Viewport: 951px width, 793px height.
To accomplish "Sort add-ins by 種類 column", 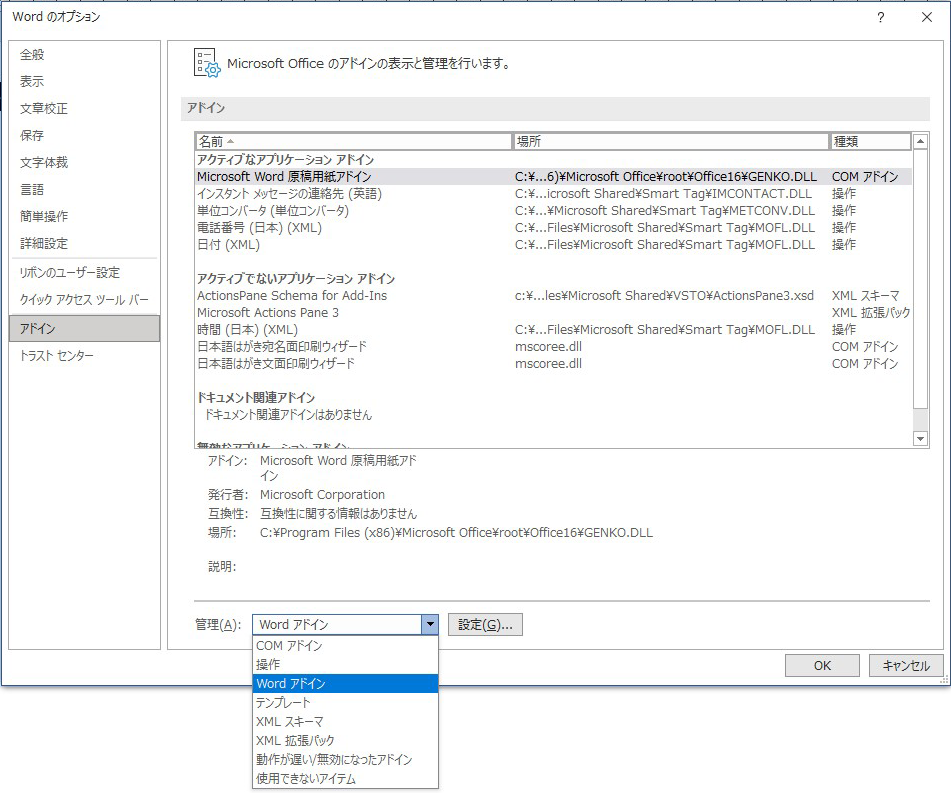I will pyautogui.click(x=870, y=141).
